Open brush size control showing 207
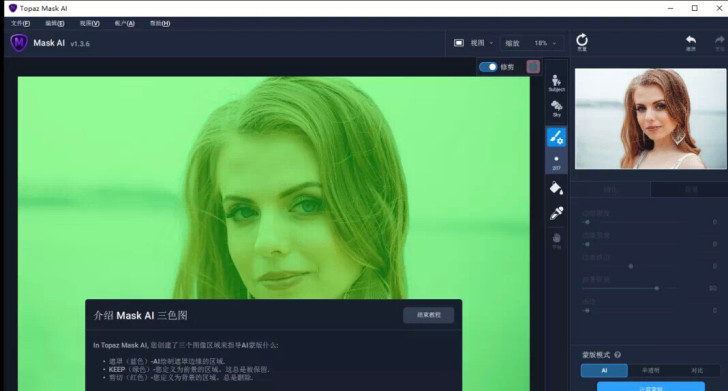728x391 pixels. tap(556, 162)
